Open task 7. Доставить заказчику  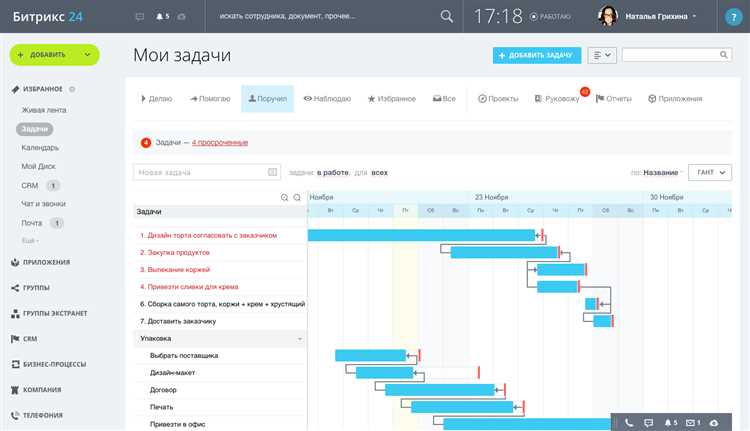[178, 321]
